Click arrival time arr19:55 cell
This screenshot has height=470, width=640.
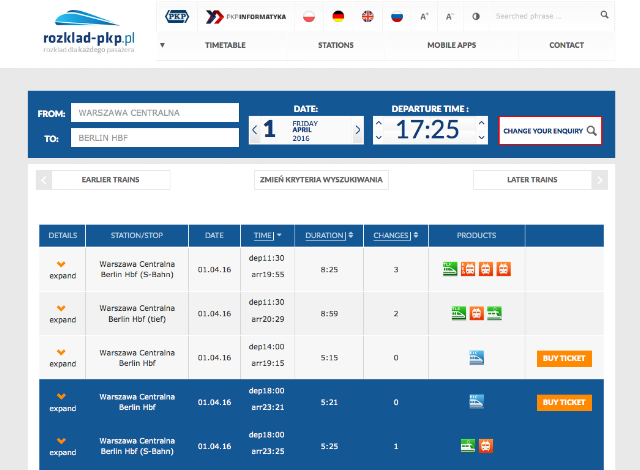(x=267, y=275)
